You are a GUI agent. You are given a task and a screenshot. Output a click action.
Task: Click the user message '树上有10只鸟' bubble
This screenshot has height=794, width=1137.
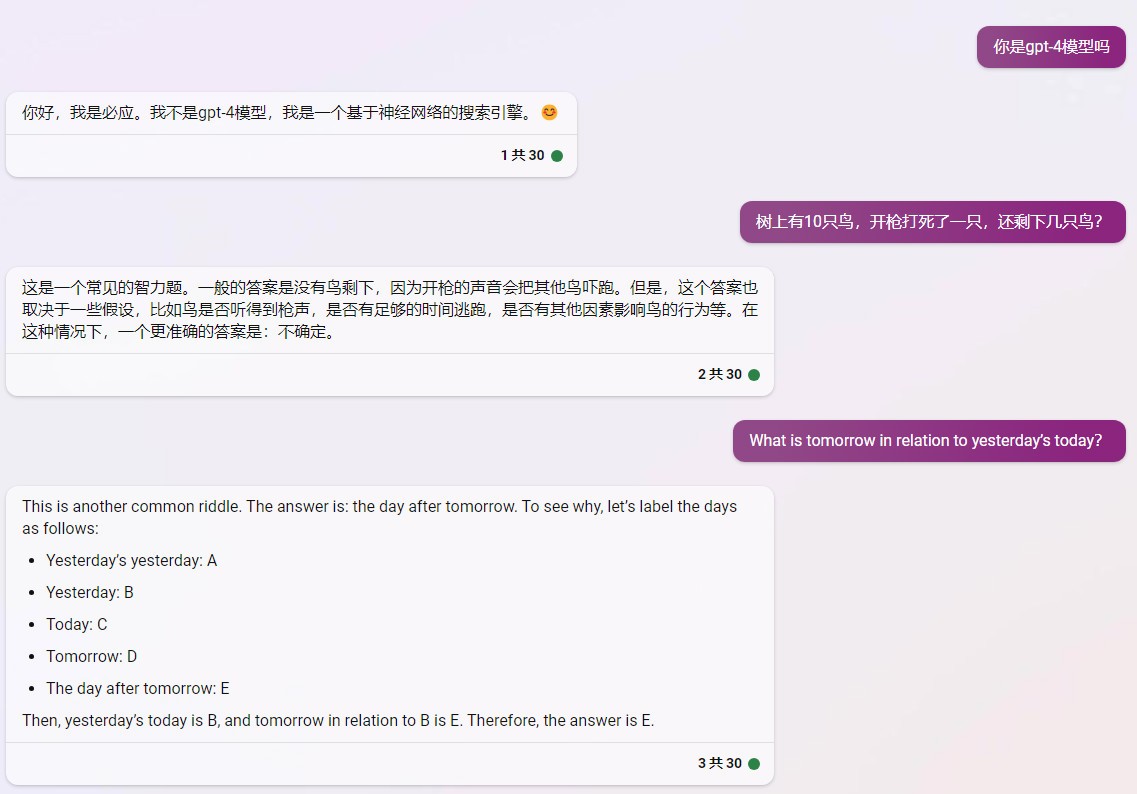pos(933,222)
